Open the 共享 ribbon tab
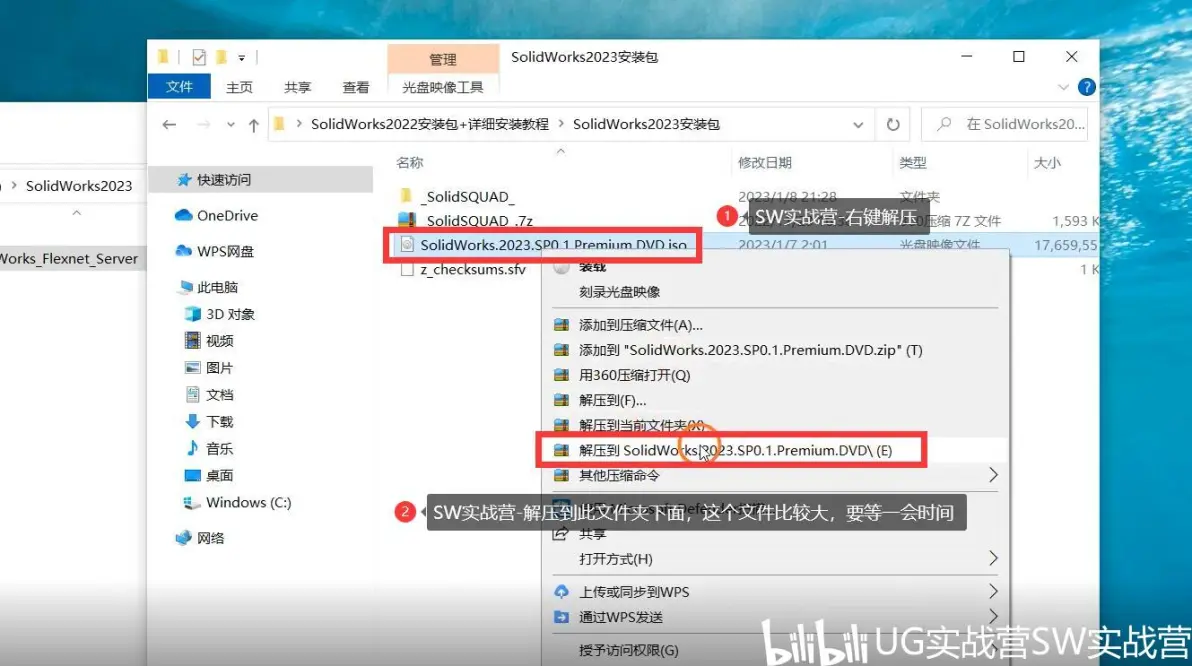The width and height of the screenshot is (1192, 666). point(297,87)
